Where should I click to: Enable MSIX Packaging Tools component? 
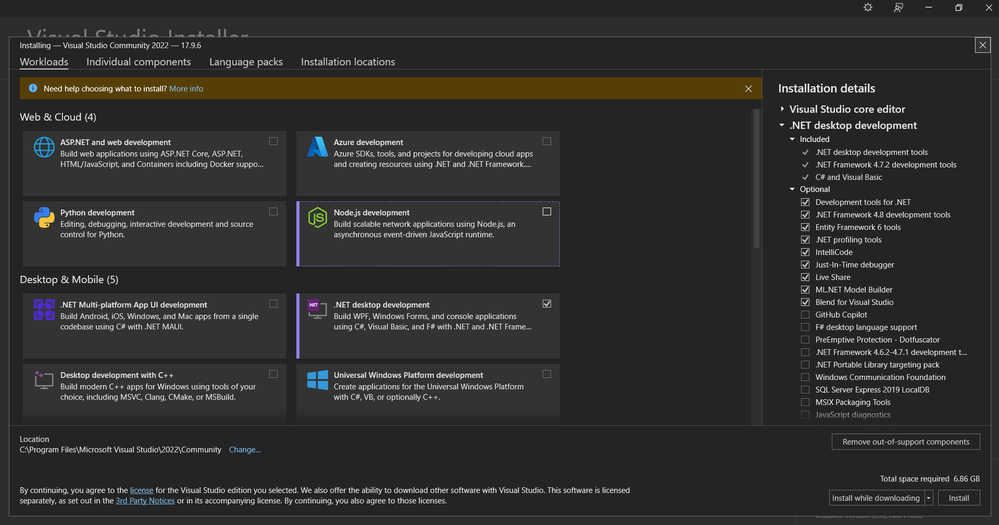point(805,402)
